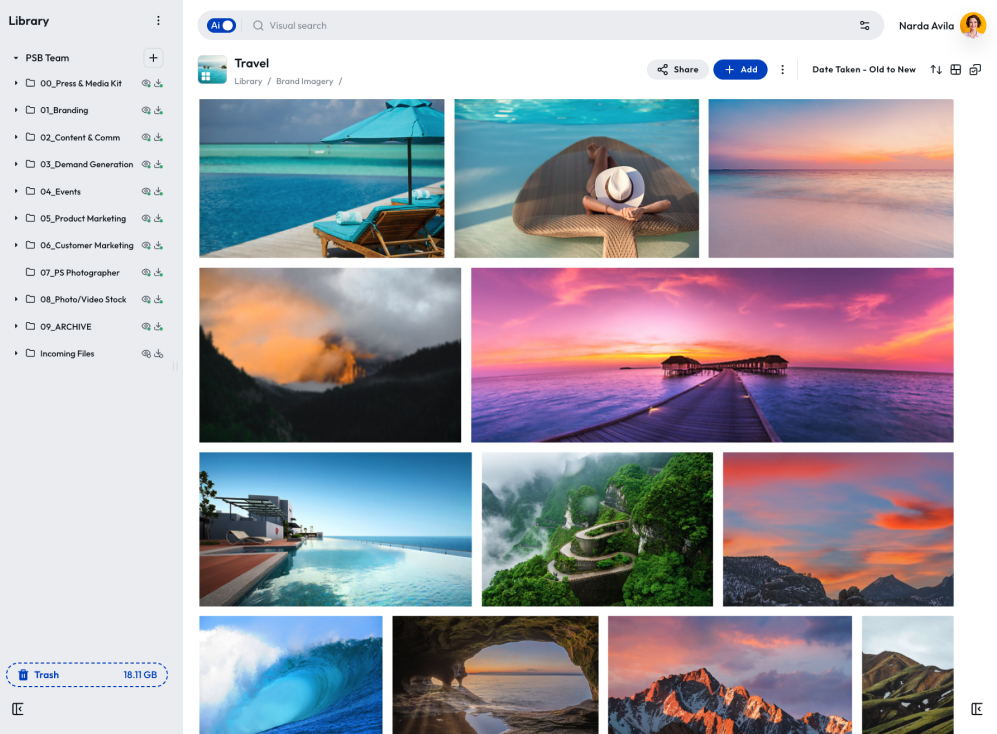Share the Travel album

click(678, 69)
